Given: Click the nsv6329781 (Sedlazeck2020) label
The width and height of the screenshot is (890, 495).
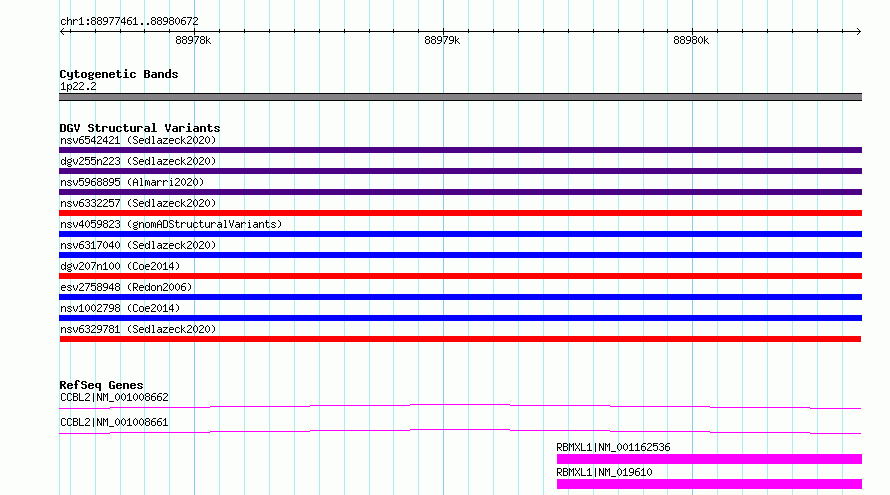Looking at the screenshot, I should click(x=138, y=329).
